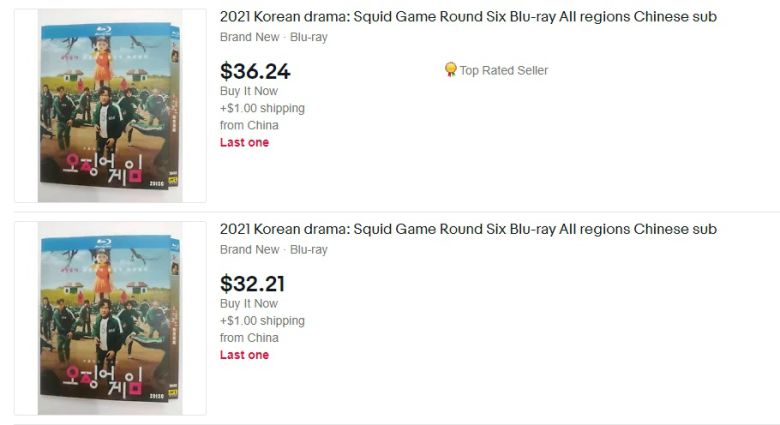Click the Top Rated Seller label text
The height and width of the screenshot is (425, 780).
pos(503,70)
